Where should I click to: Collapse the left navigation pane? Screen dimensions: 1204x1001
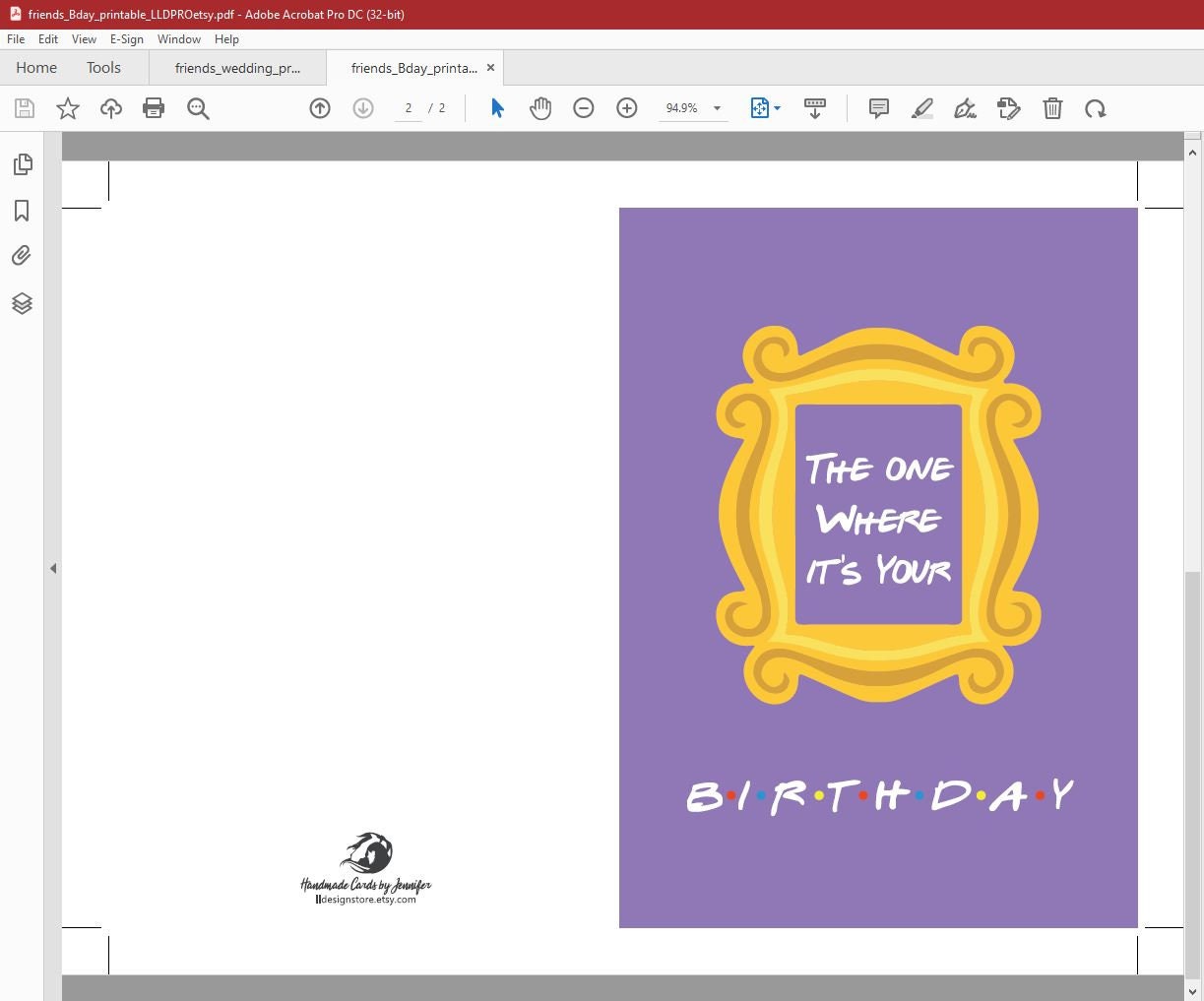coord(53,568)
